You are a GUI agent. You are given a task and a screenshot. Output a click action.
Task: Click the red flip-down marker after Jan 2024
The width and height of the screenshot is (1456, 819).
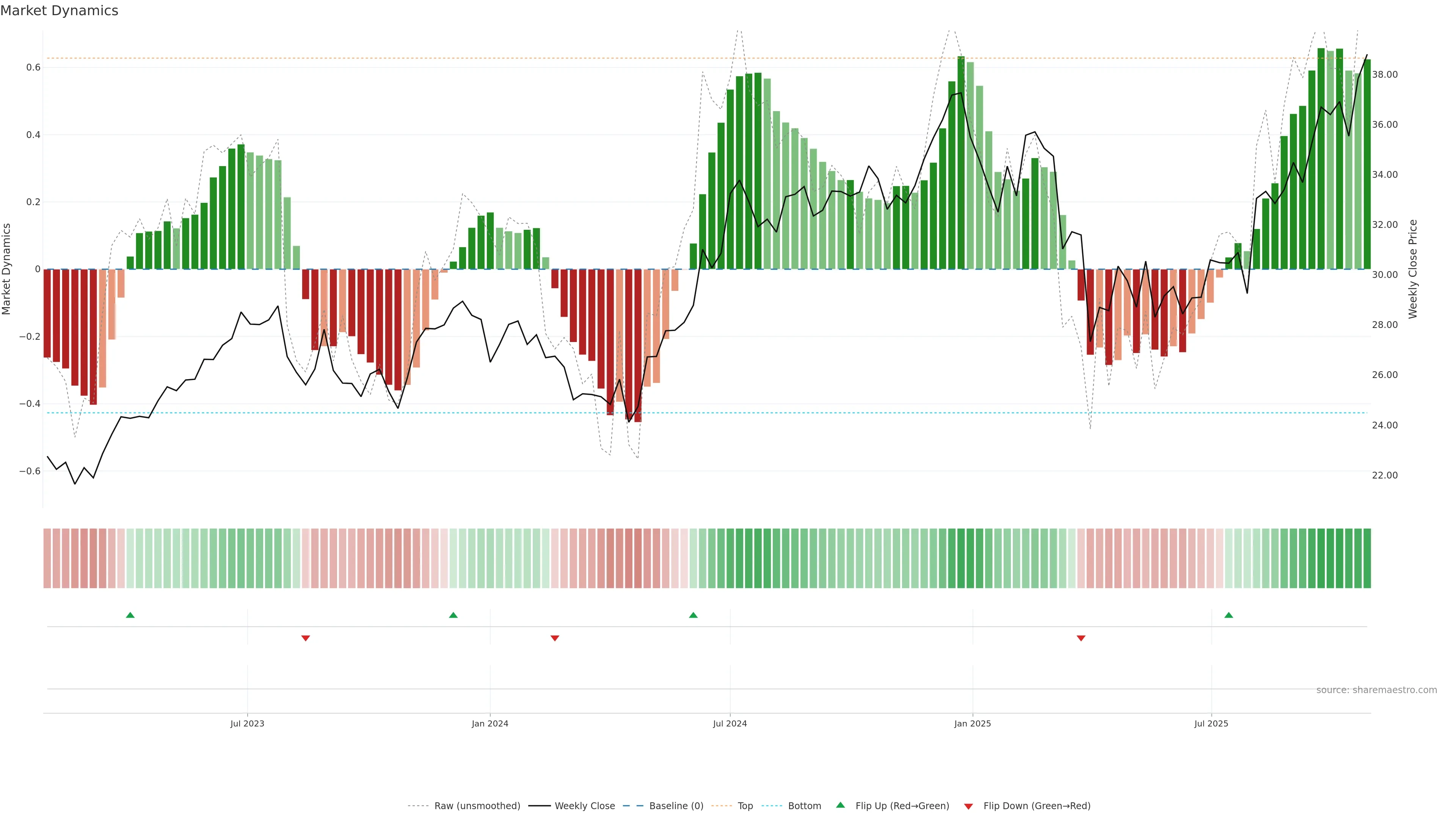tap(555, 638)
